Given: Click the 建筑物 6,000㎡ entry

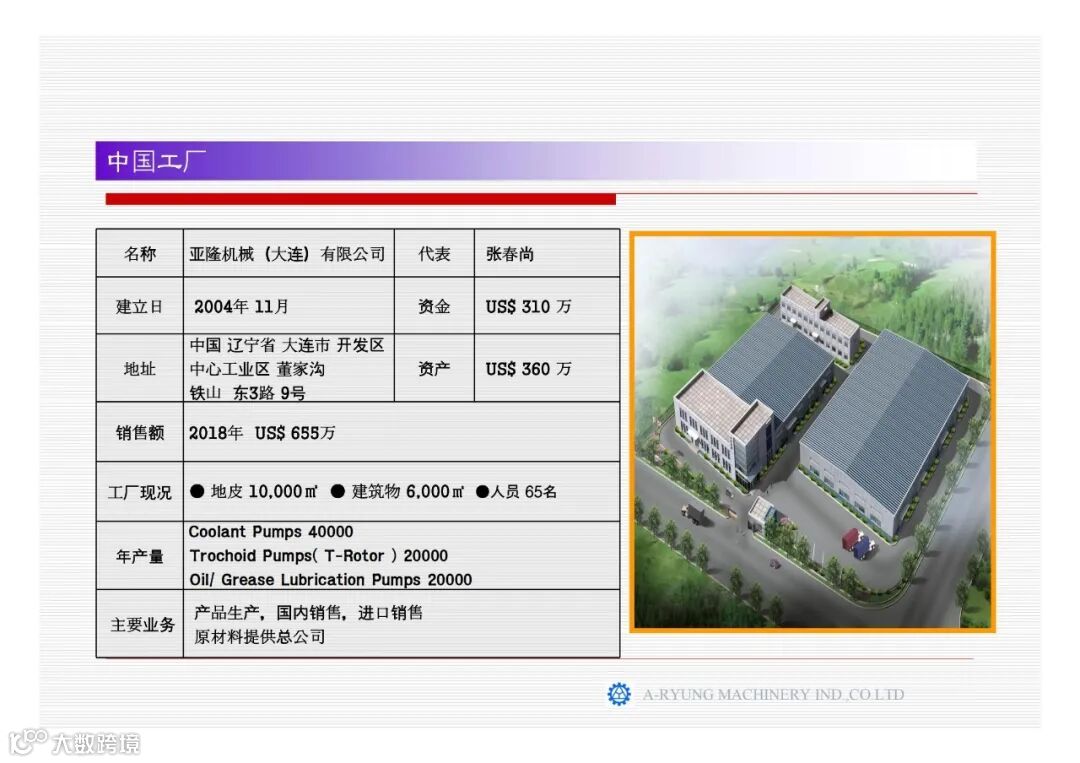Looking at the screenshot, I should 397,491.
